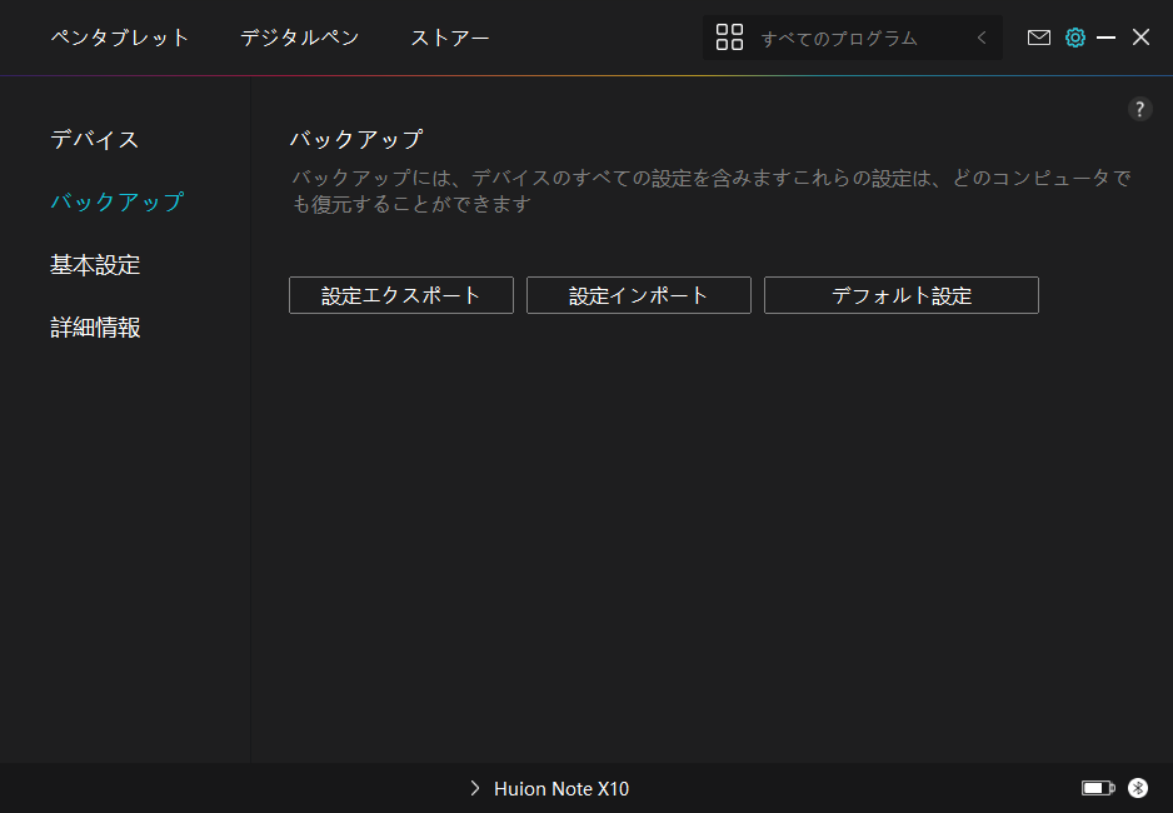Select デバイス in the sidebar
The image size is (1173, 813).
click(95, 139)
